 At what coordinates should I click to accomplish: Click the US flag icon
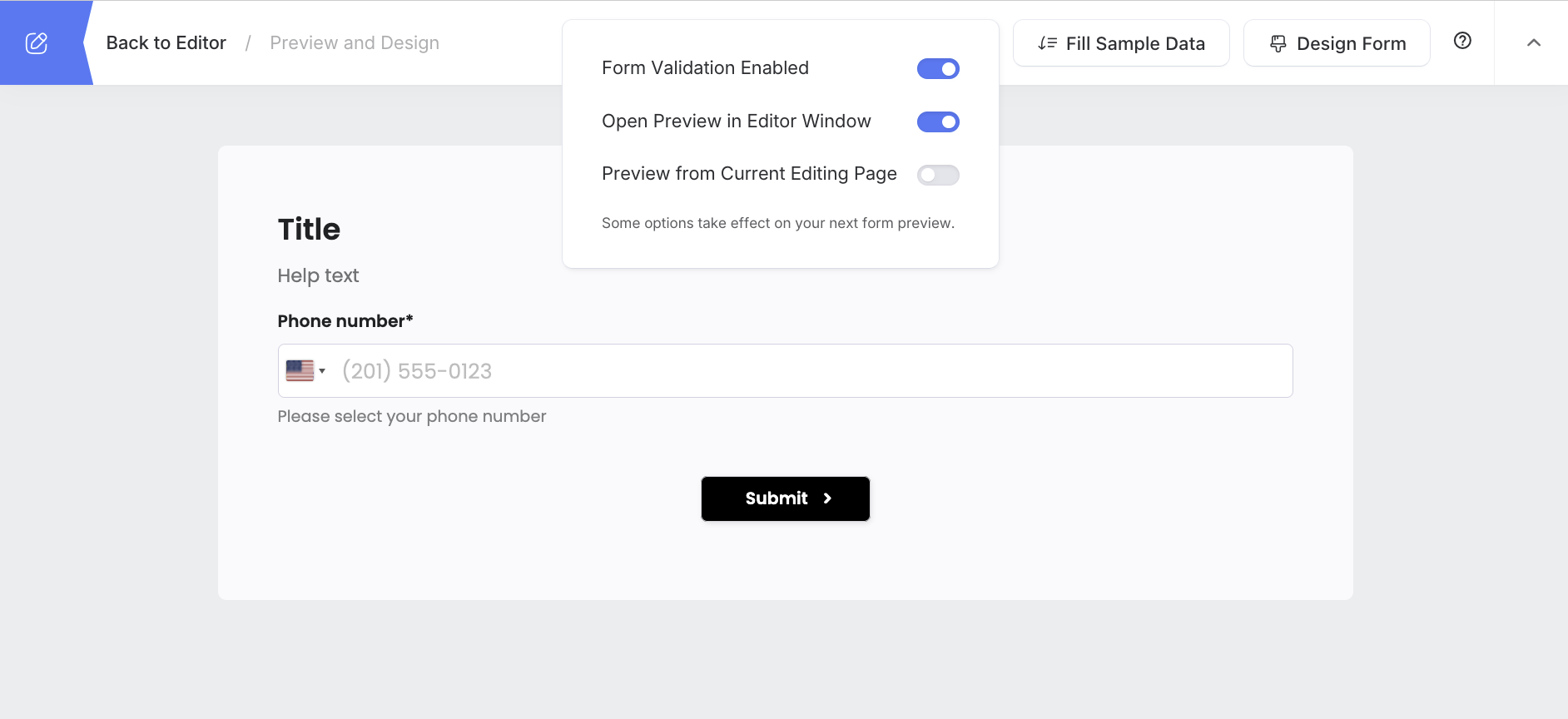coord(300,370)
